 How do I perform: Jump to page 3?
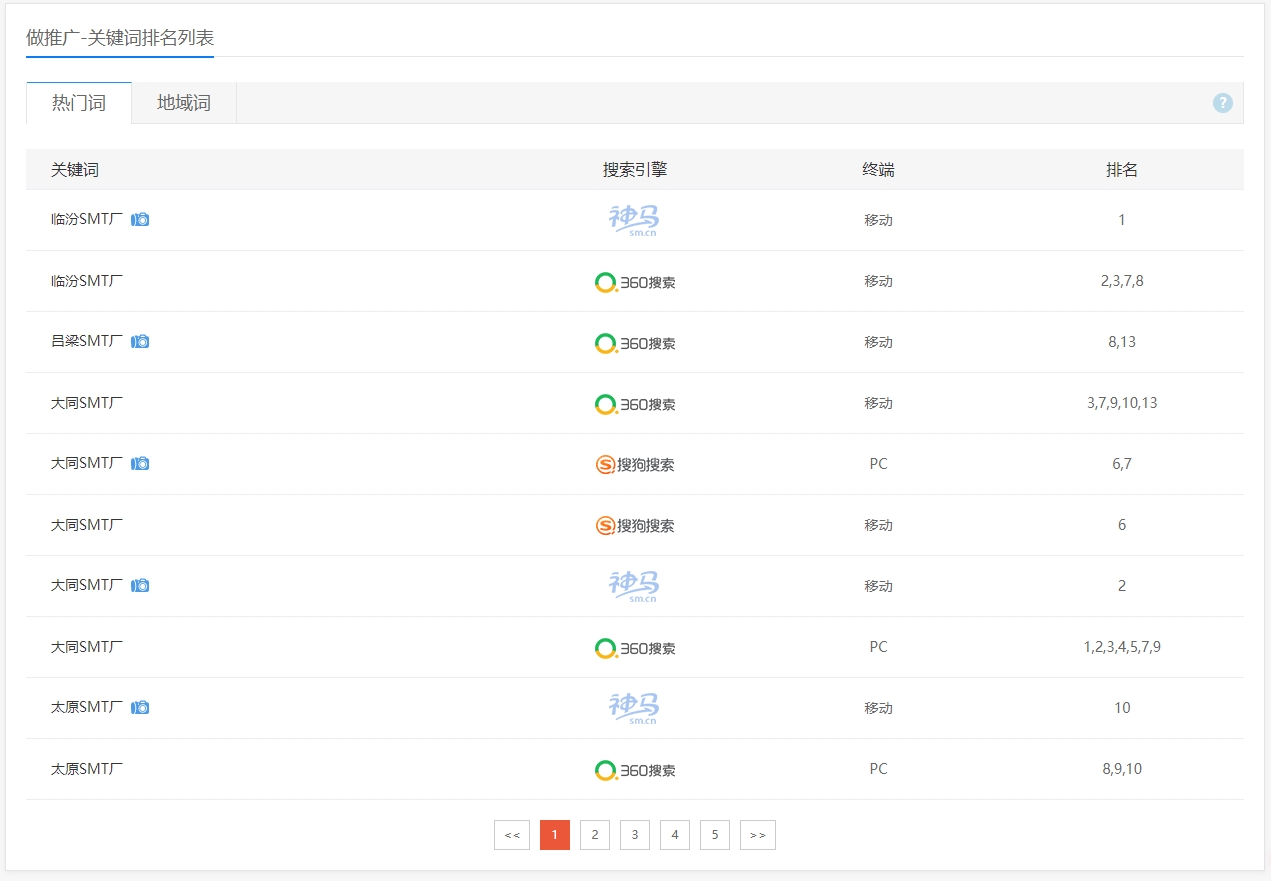click(634, 835)
